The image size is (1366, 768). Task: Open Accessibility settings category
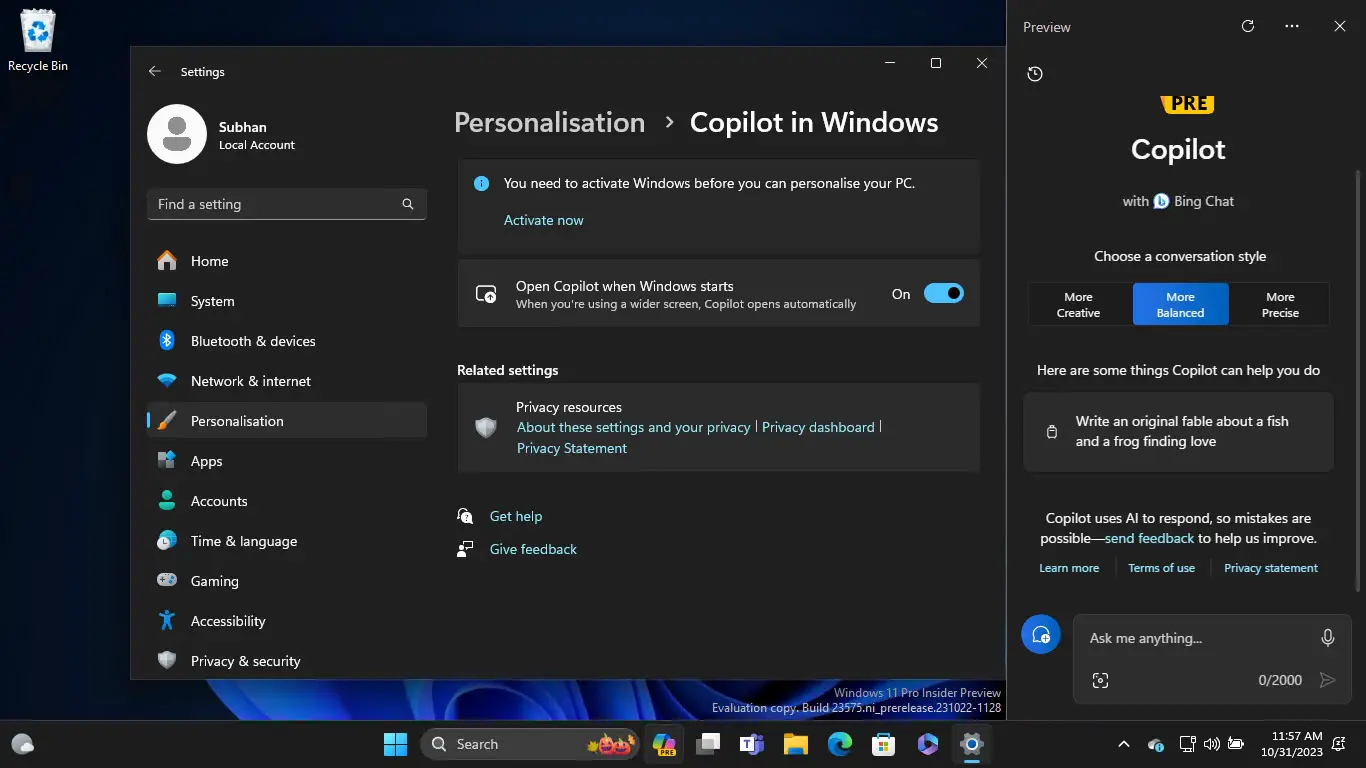[x=286, y=621]
